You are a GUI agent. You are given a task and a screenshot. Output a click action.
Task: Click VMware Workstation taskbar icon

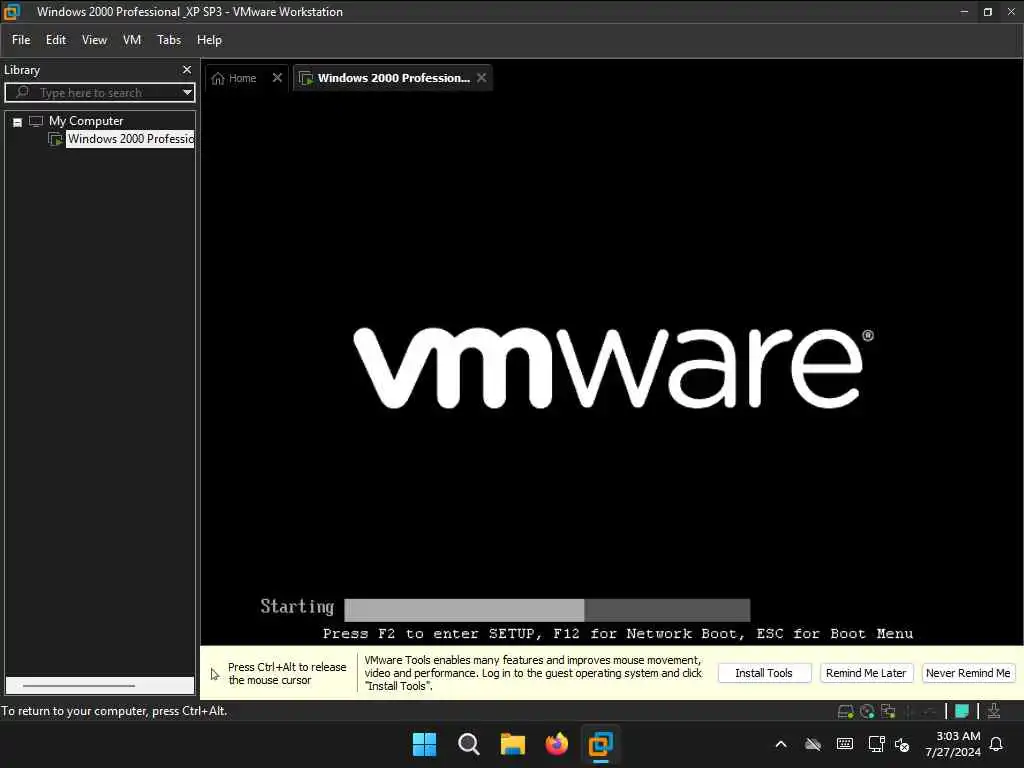point(601,744)
